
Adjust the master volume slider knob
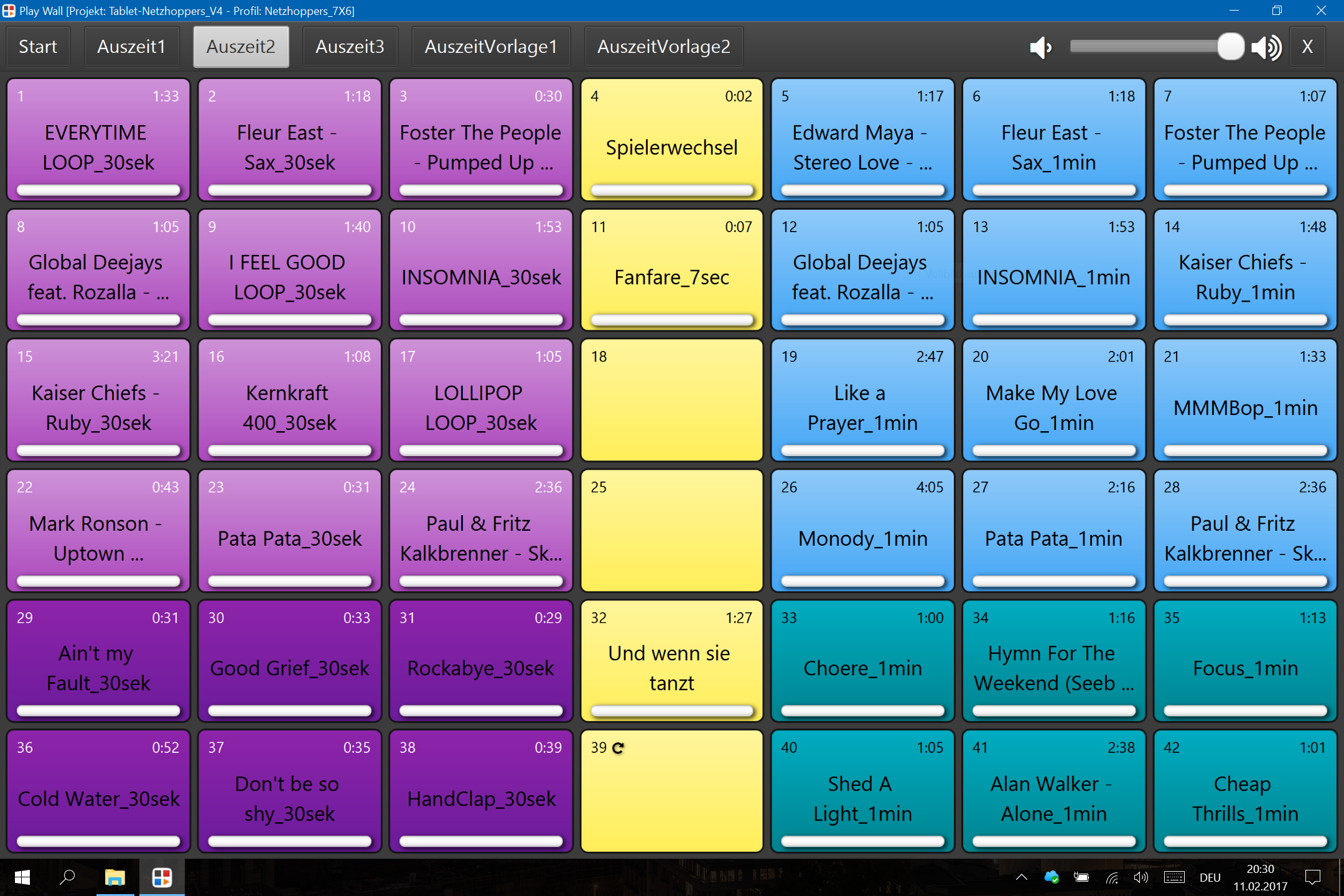point(1230,47)
